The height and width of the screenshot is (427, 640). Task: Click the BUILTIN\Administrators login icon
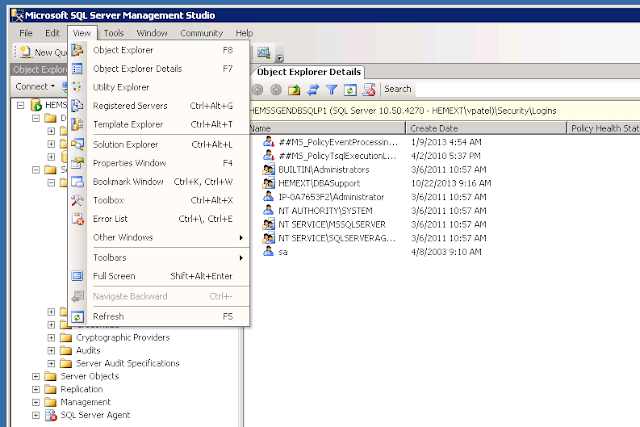pyautogui.click(x=269, y=169)
